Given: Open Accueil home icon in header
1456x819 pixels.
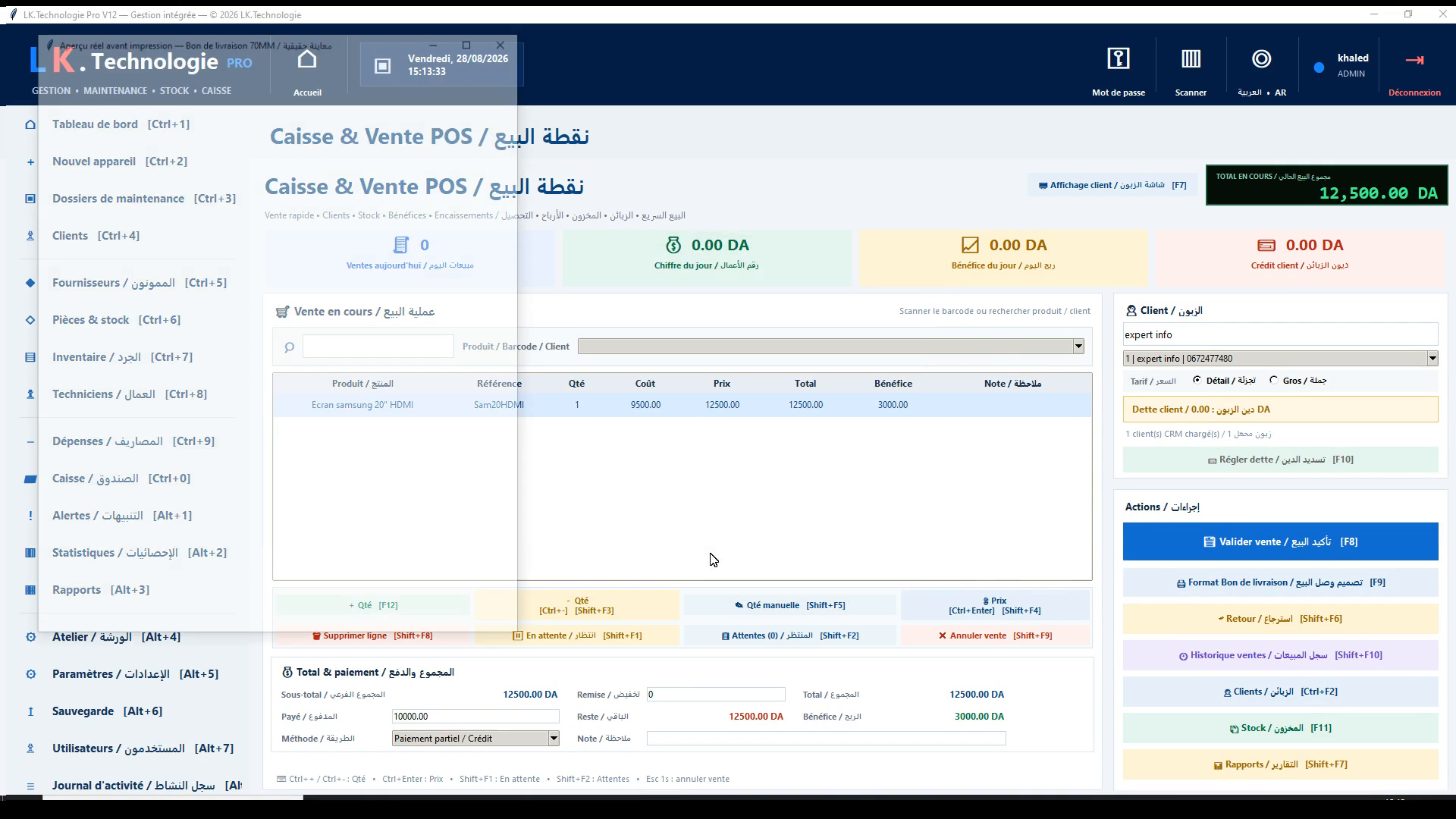Looking at the screenshot, I should [307, 59].
